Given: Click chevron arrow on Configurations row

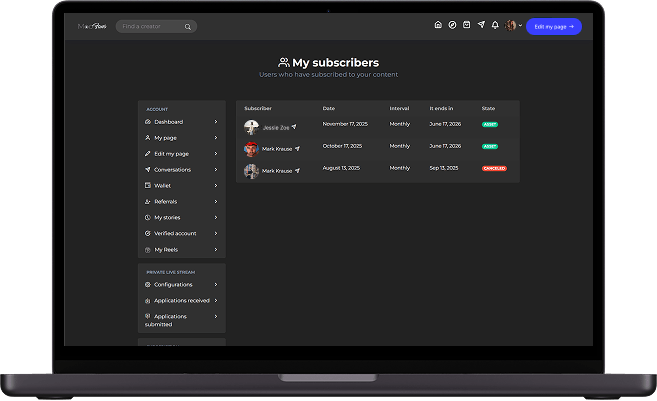Looking at the screenshot, I should 216,285.
